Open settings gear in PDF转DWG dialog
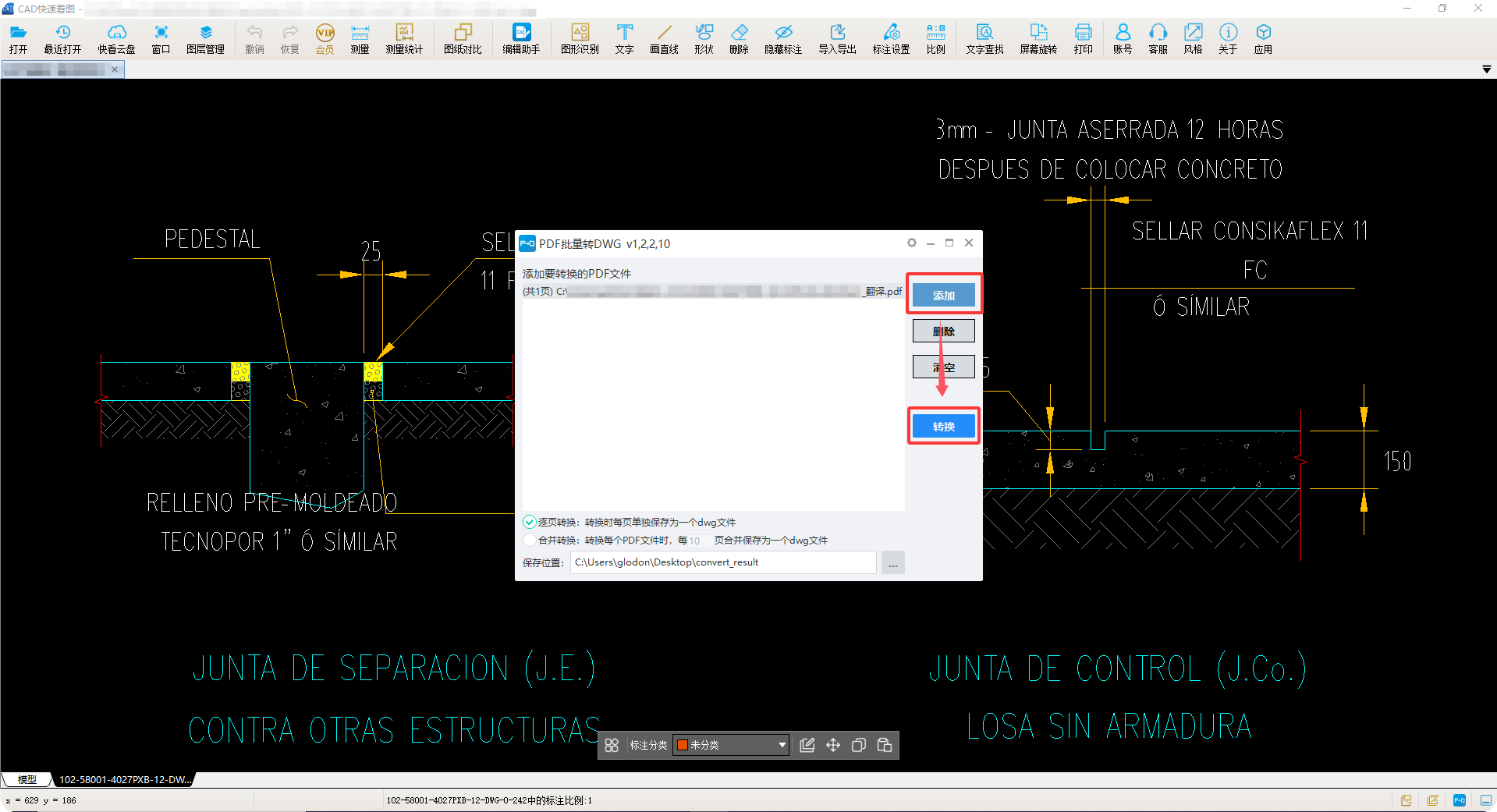This screenshot has height=812, width=1497. pyautogui.click(x=911, y=243)
